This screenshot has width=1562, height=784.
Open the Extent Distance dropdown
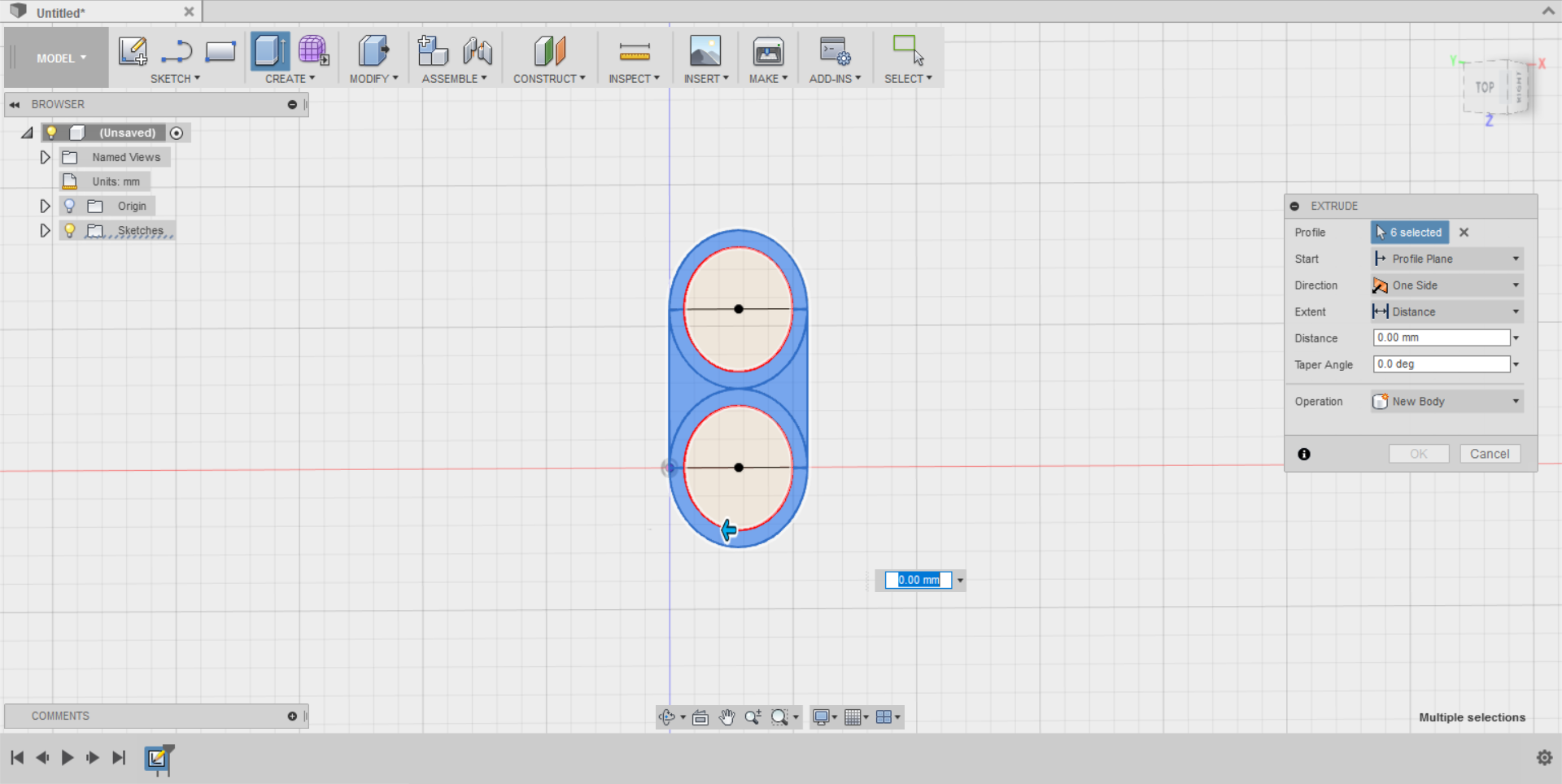click(x=1446, y=311)
